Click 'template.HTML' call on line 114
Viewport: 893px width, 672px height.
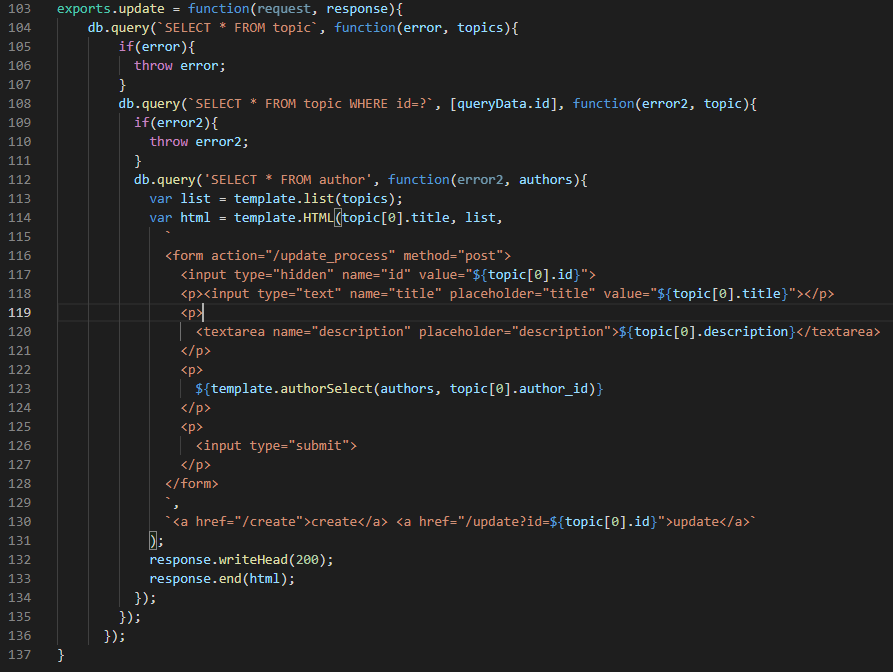point(284,218)
